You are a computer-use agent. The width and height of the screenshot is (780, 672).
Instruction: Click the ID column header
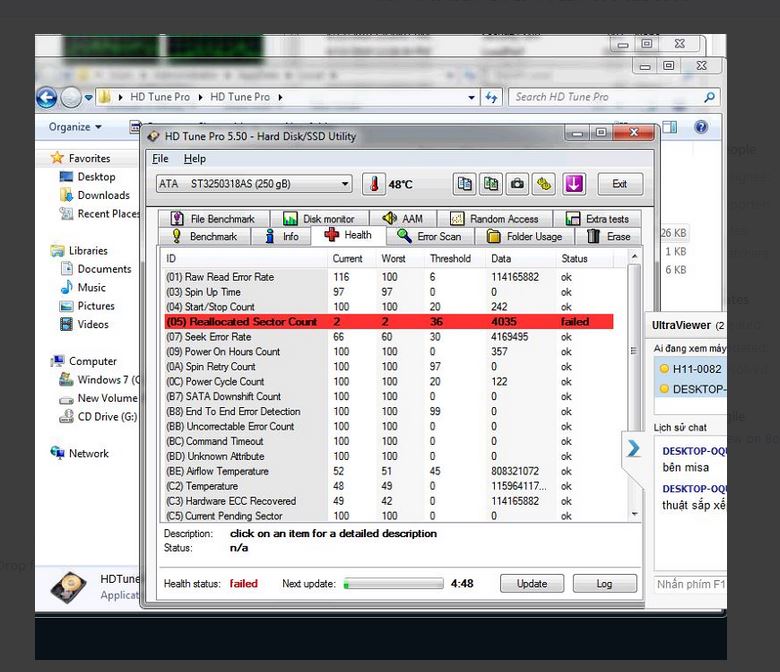pos(244,259)
